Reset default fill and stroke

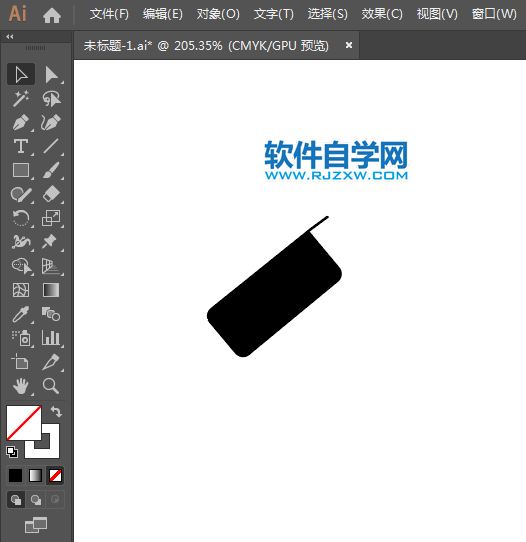pyautogui.click(x=12, y=451)
